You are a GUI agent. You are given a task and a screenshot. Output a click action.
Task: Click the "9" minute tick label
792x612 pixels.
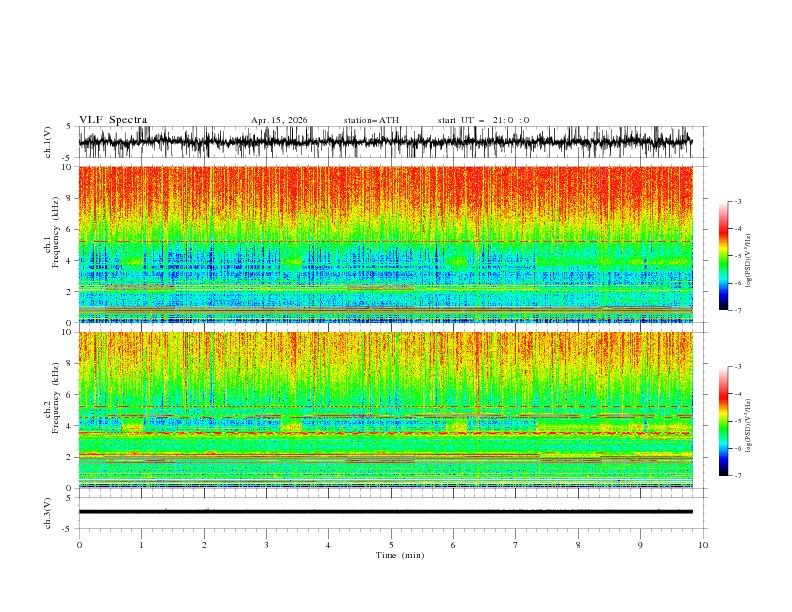(640, 545)
